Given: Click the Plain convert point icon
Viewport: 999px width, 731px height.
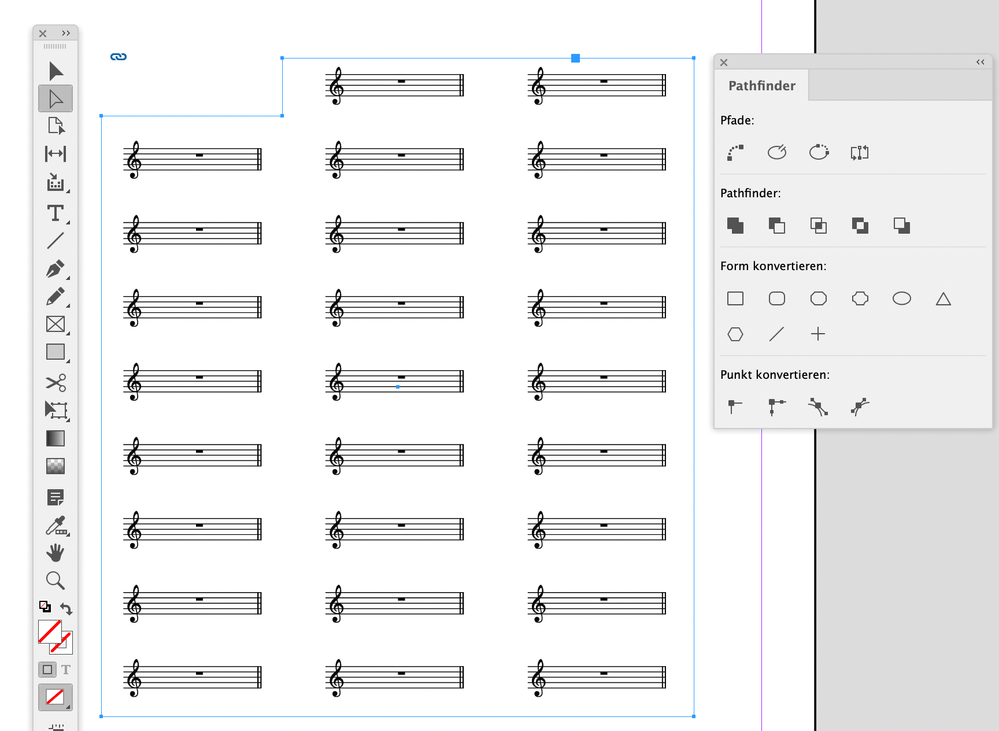Looking at the screenshot, I should [735, 407].
